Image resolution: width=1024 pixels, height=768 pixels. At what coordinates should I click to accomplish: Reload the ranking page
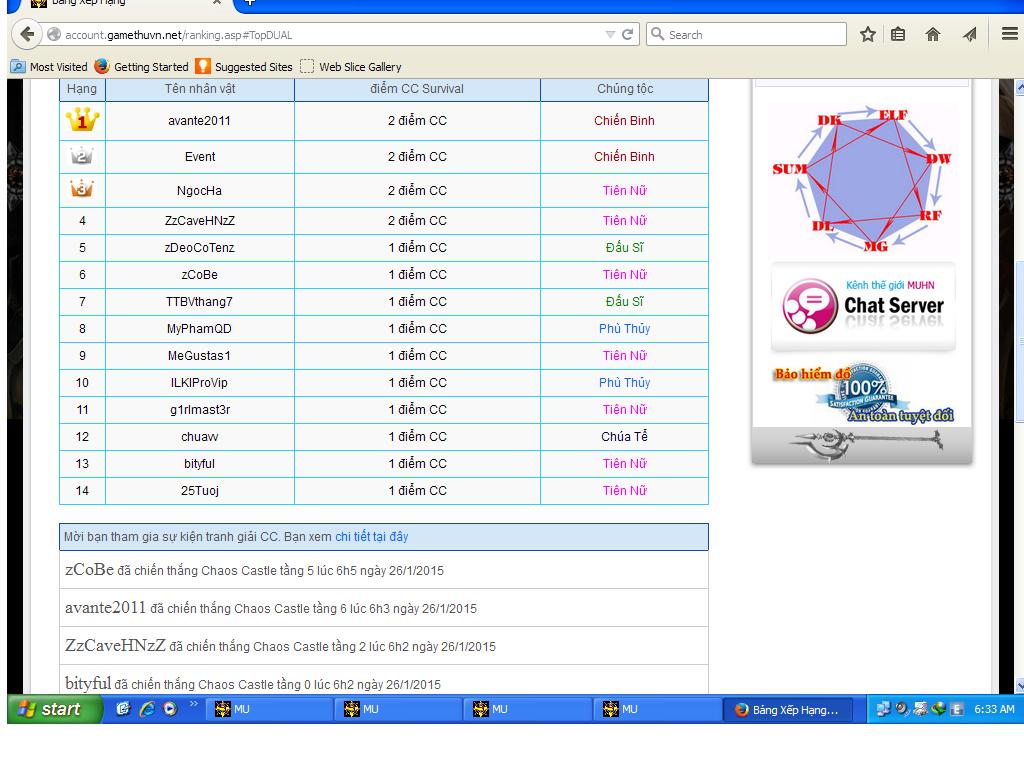(628, 35)
